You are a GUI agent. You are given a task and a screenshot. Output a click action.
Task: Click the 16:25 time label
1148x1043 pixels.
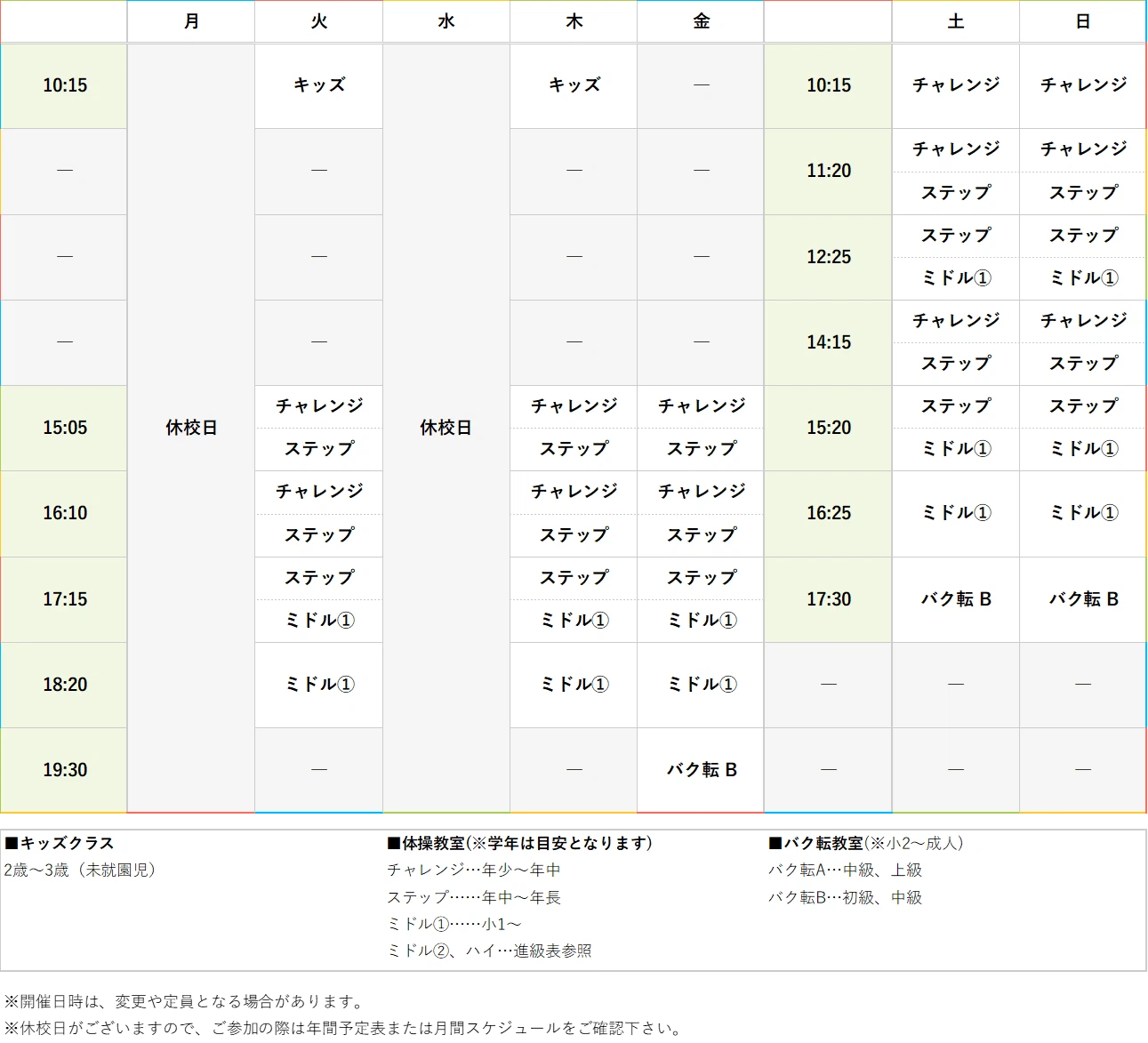(827, 514)
